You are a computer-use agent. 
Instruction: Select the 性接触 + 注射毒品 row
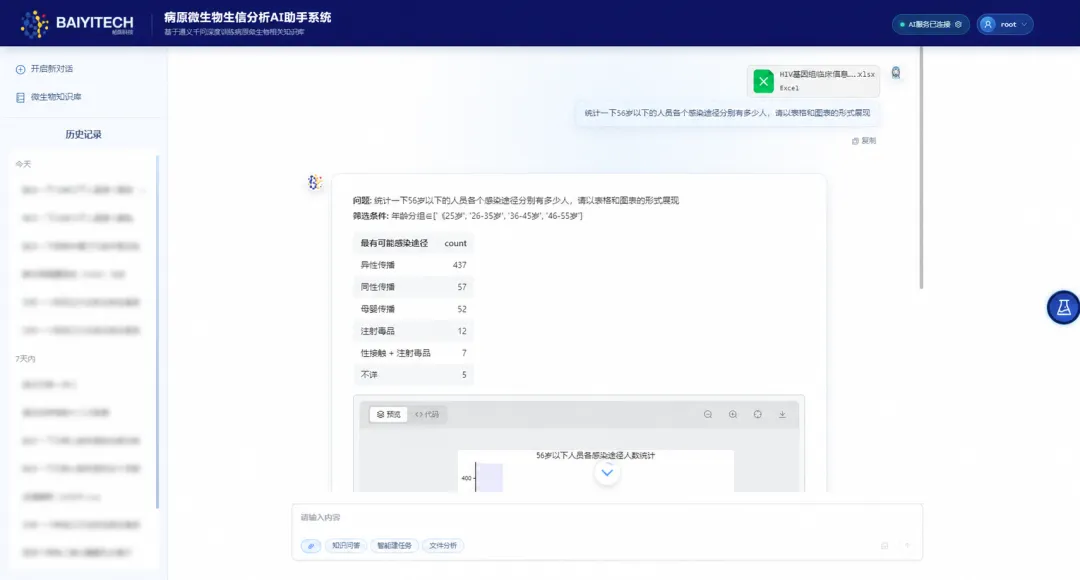[x=413, y=353]
